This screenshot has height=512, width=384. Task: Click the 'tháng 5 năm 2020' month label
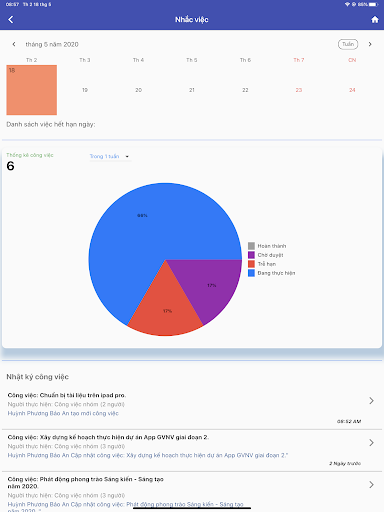[x=52, y=44]
